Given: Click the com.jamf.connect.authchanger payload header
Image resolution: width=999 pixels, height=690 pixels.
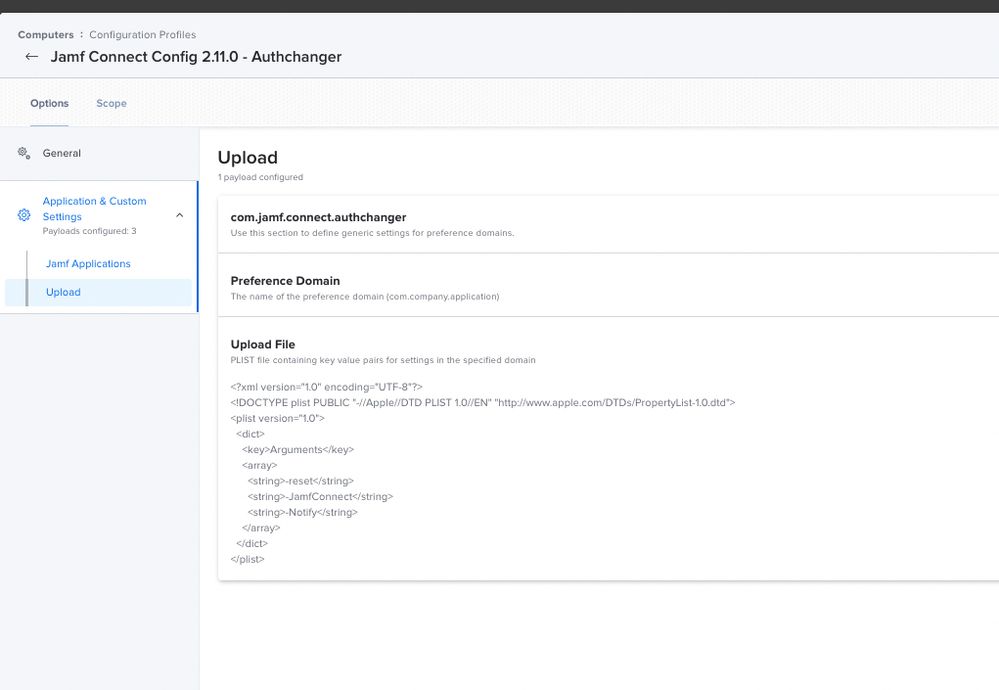Looking at the screenshot, I should 319,217.
